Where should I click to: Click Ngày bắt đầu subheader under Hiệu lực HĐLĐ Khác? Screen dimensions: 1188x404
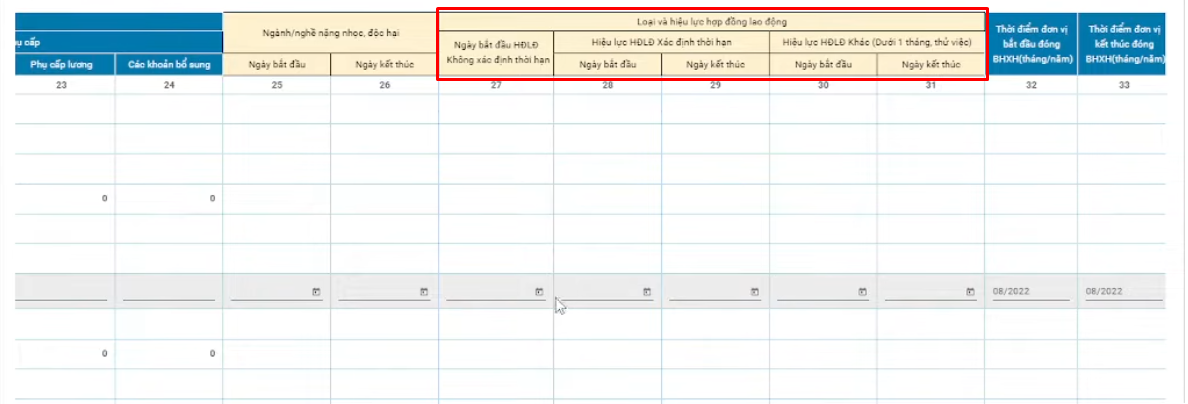click(824, 65)
